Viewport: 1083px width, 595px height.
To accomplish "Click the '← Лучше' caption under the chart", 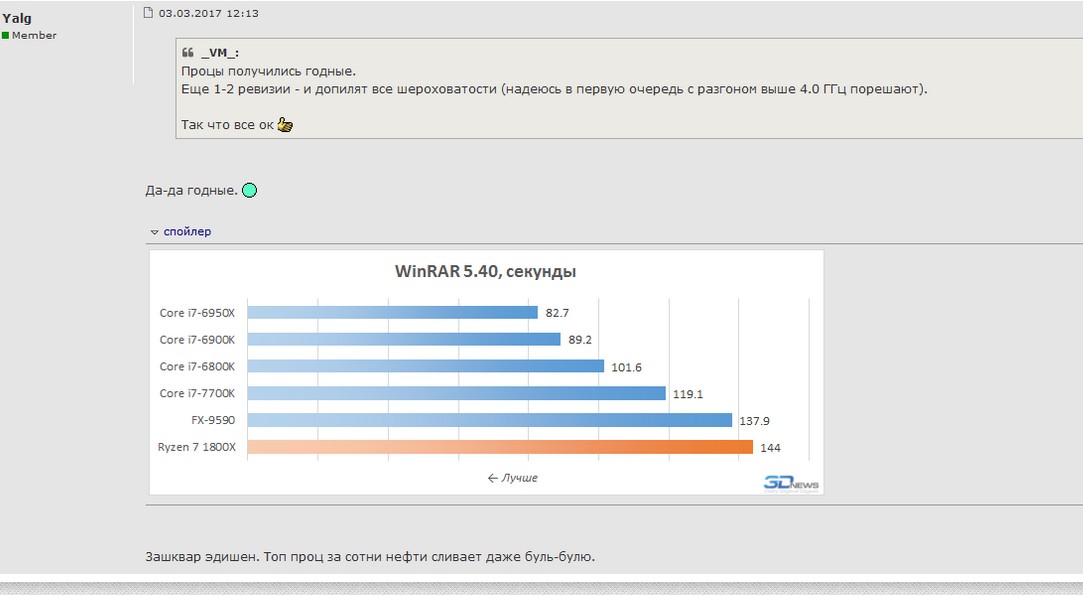I will coord(512,478).
